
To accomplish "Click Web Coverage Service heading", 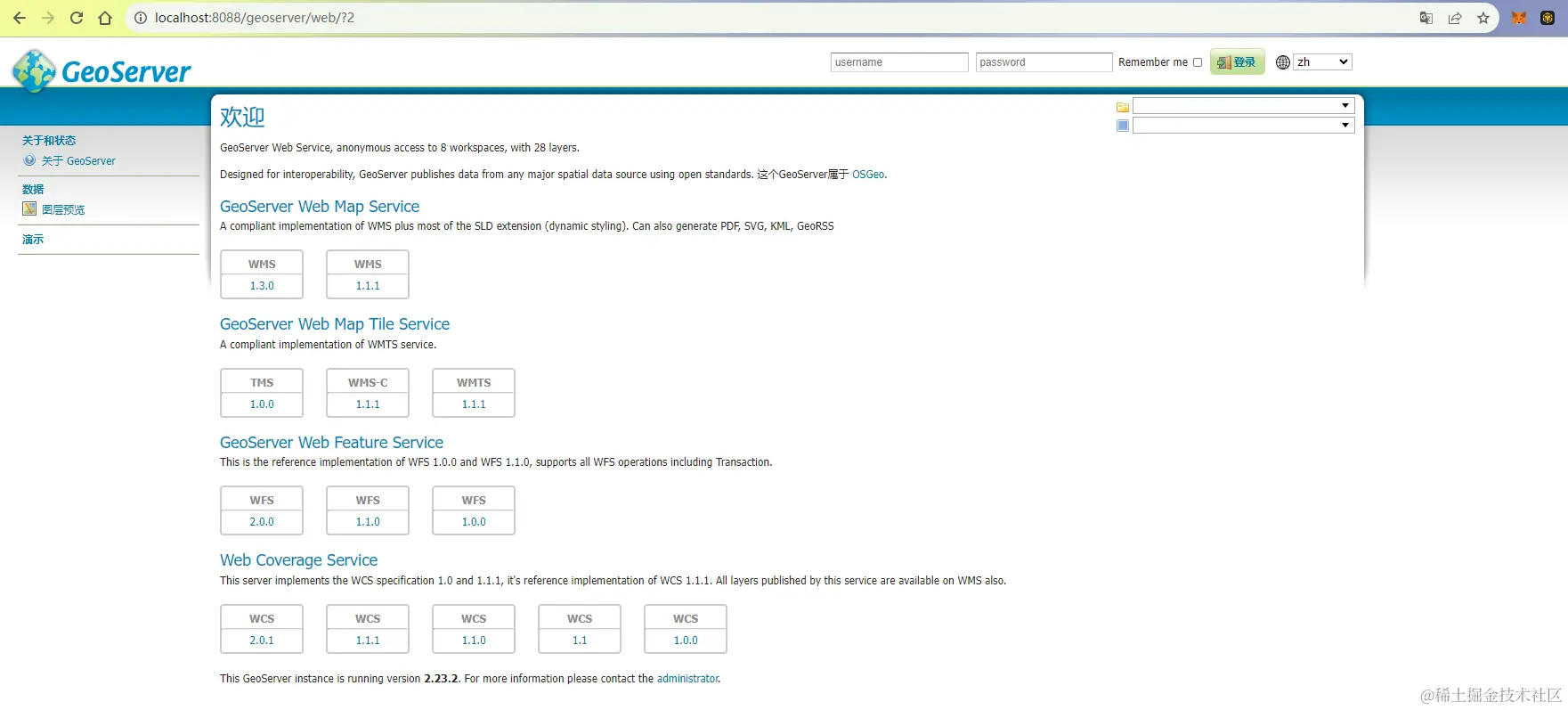I will [299, 560].
